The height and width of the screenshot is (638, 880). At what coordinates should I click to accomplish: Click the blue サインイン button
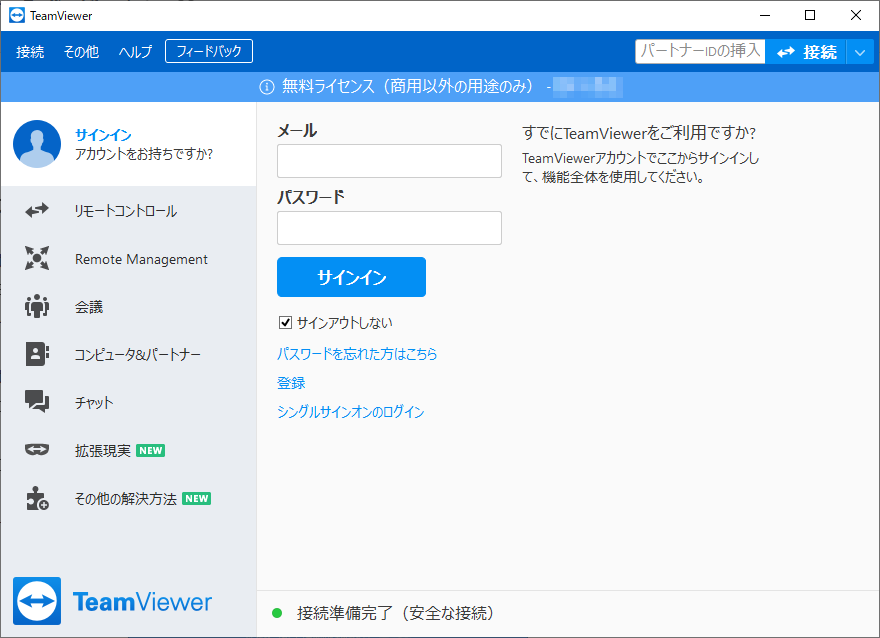click(x=351, y=277)
